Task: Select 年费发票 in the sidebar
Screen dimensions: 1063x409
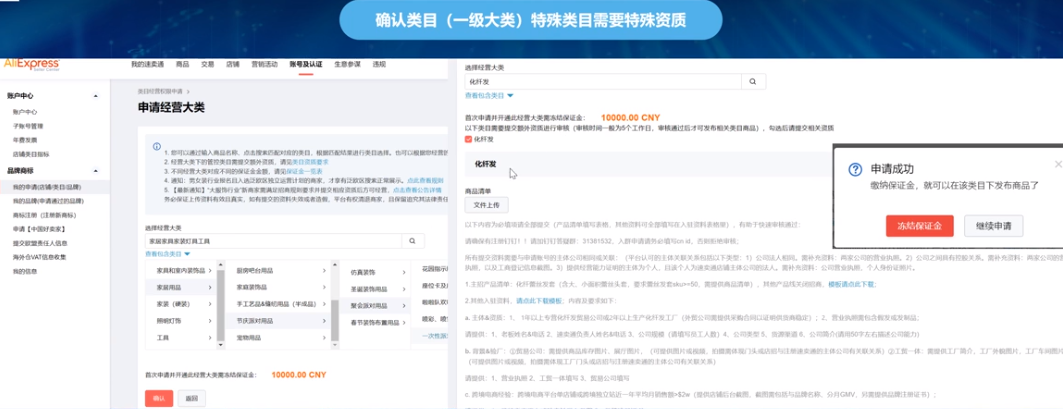Action: tap(24, 140)
